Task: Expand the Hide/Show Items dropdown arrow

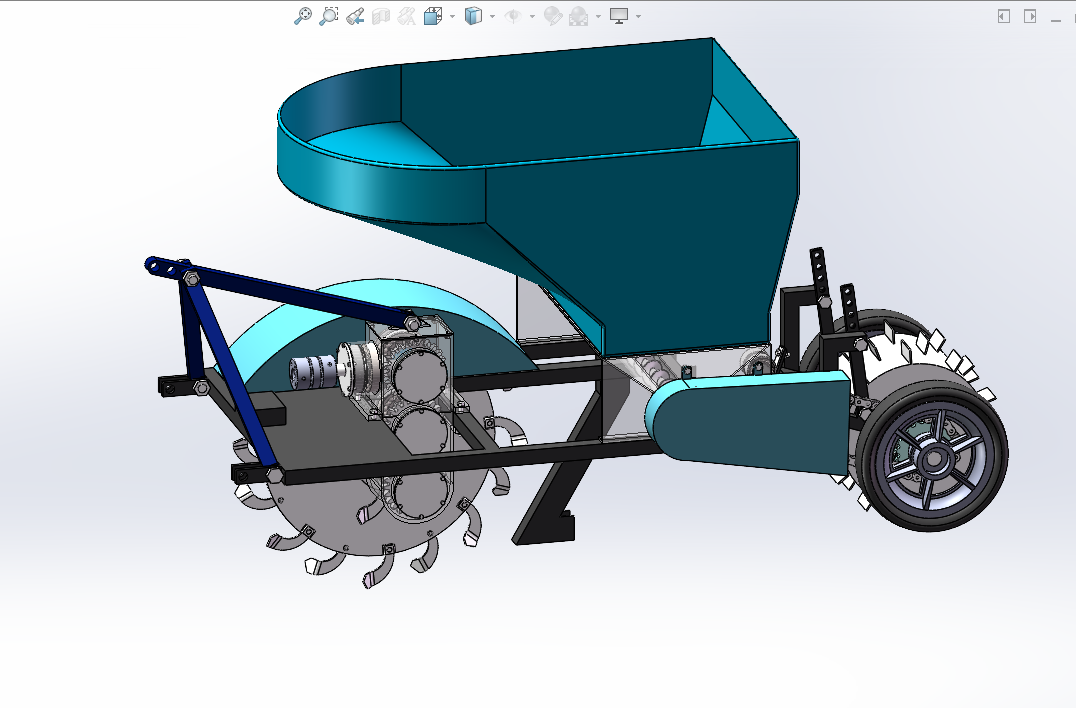Action: 533,16
